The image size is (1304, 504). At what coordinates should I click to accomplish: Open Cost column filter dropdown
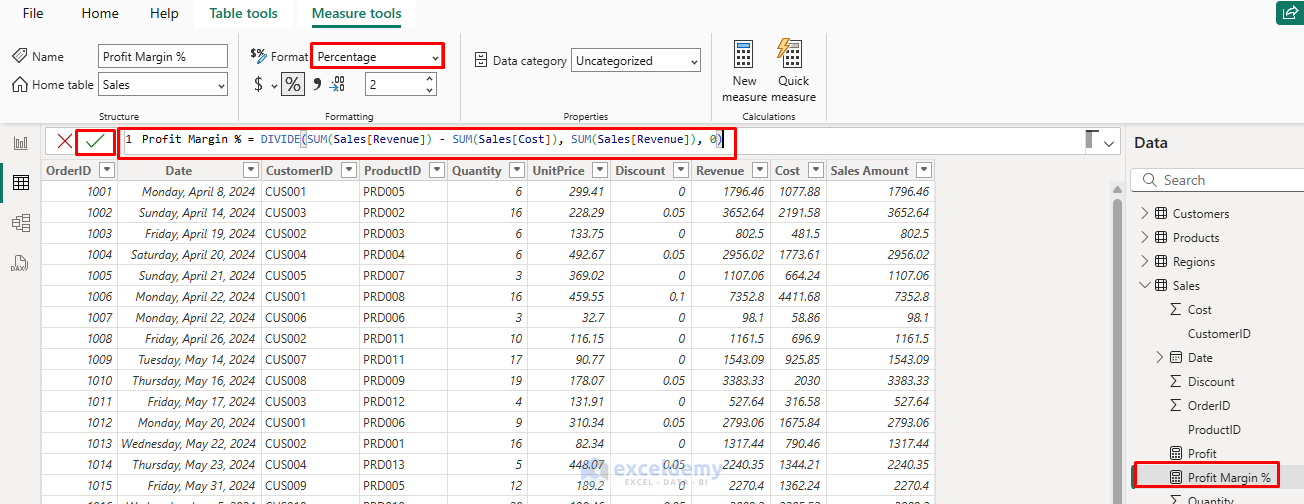click(816, 170)
